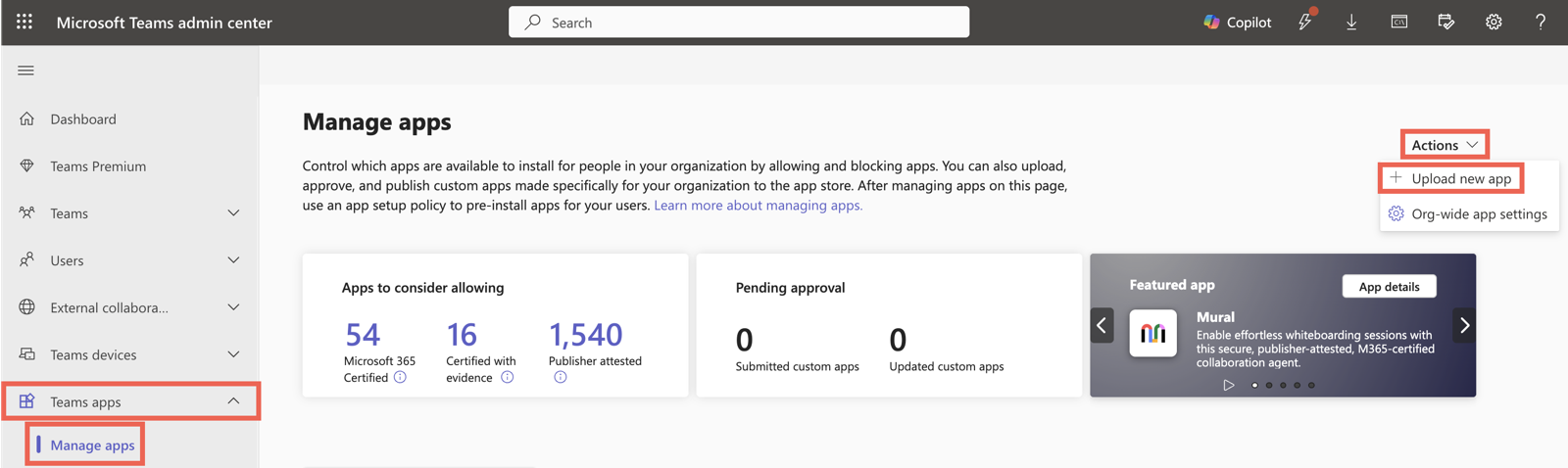Open Copilot from the header
The image size is (1568, 468).
(x=1237, y=22)
